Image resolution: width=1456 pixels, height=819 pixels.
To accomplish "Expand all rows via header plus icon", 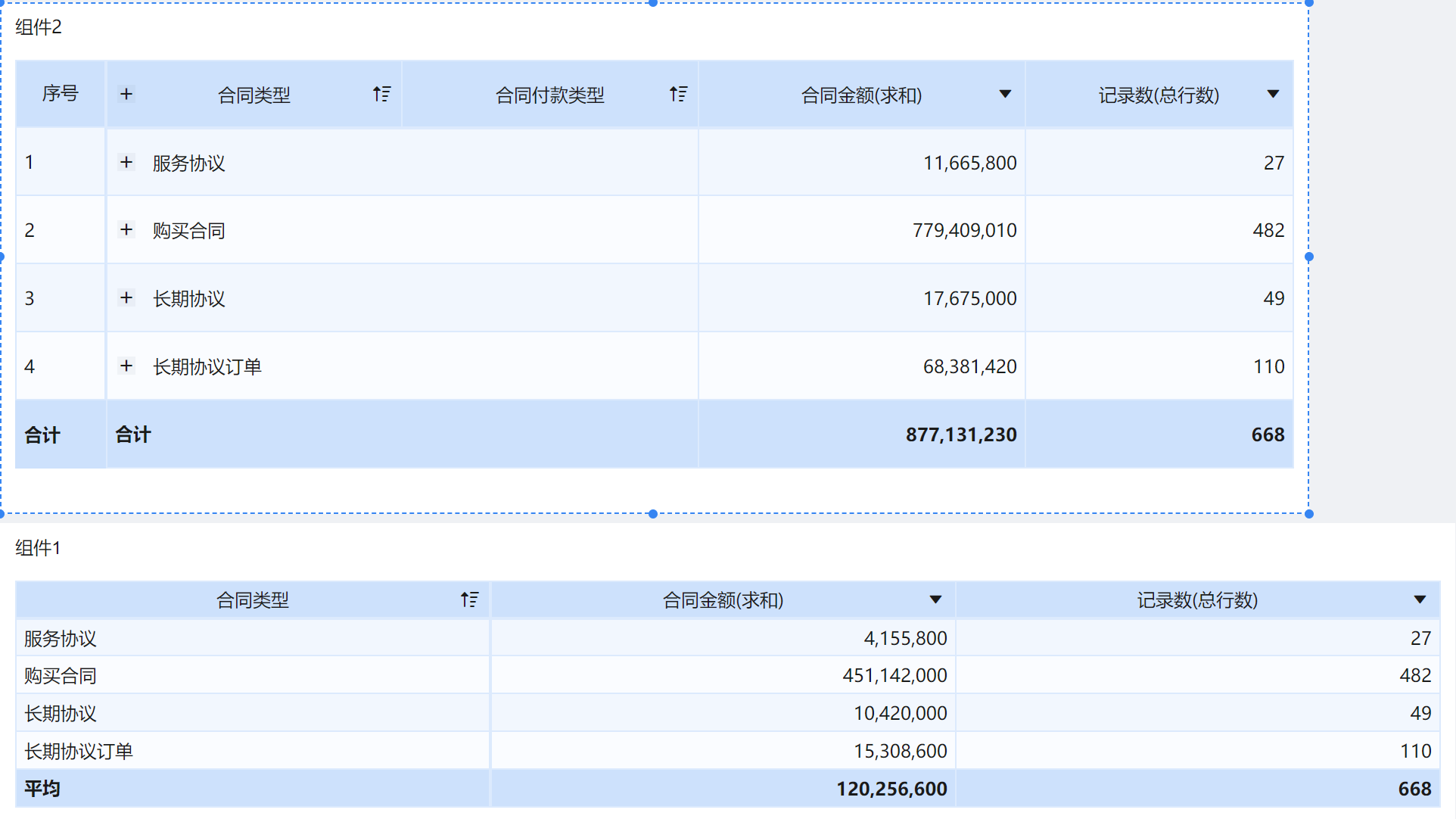I will [x=126, y=94].
